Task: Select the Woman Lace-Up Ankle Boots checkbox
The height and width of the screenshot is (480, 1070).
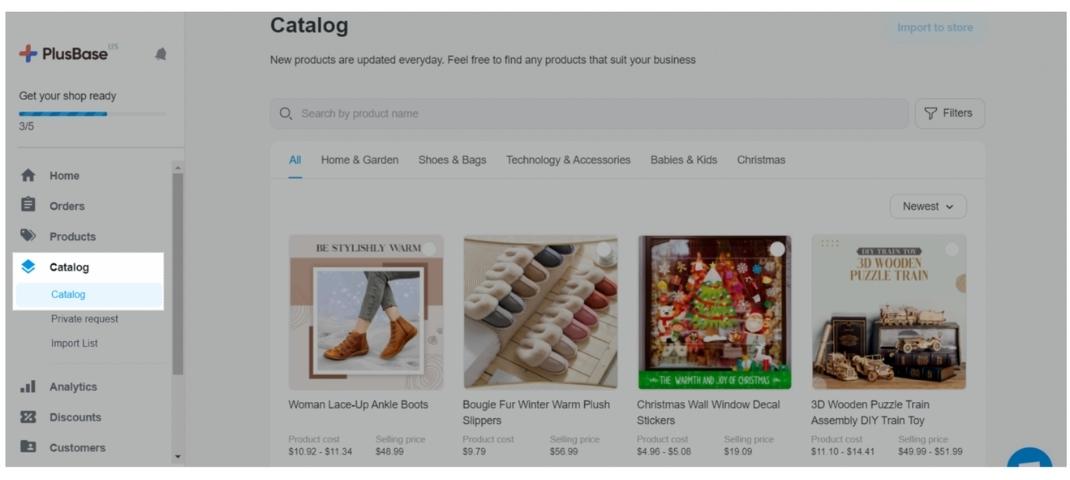Action: coord(429,249)
